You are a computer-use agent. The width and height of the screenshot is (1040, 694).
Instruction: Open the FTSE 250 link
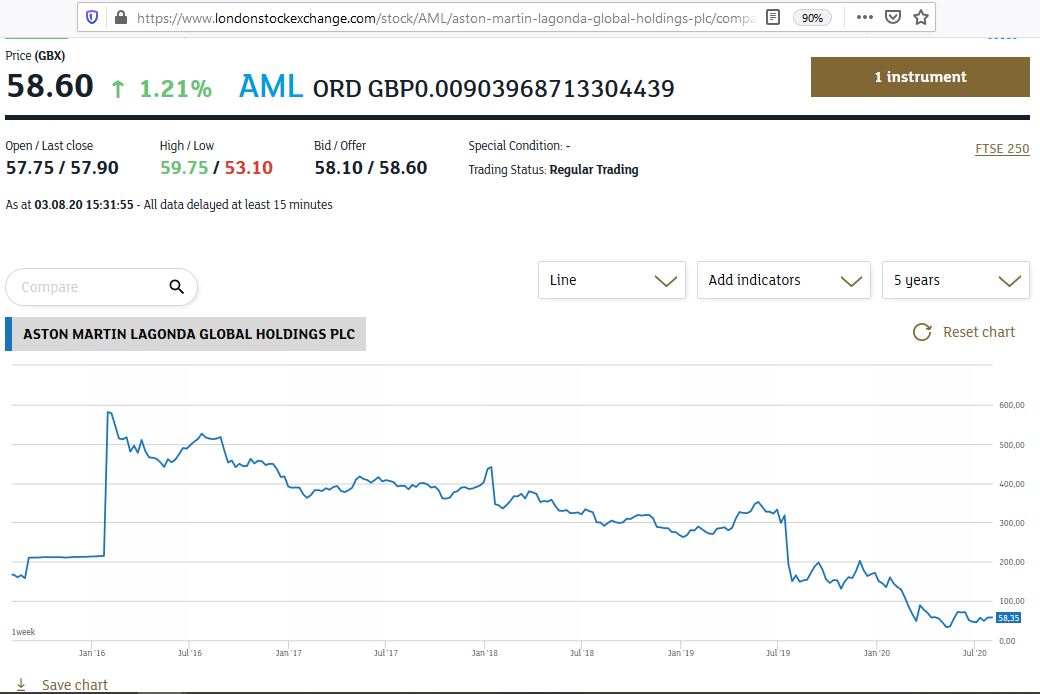(1002, 149)
